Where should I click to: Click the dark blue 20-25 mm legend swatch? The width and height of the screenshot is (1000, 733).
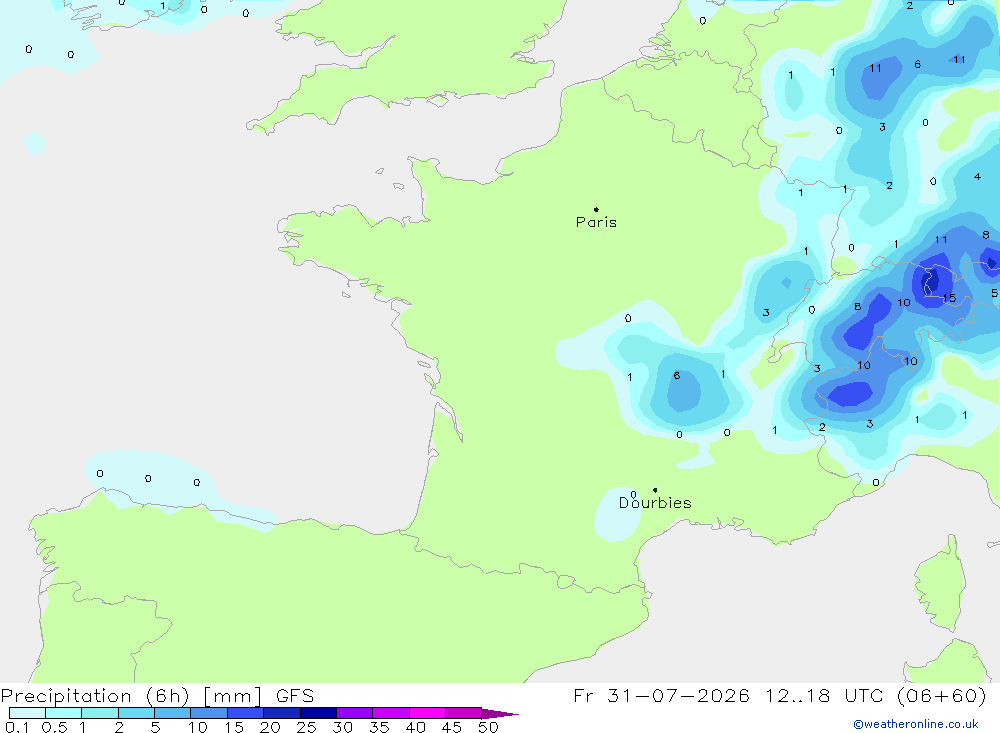coord(282,713)
